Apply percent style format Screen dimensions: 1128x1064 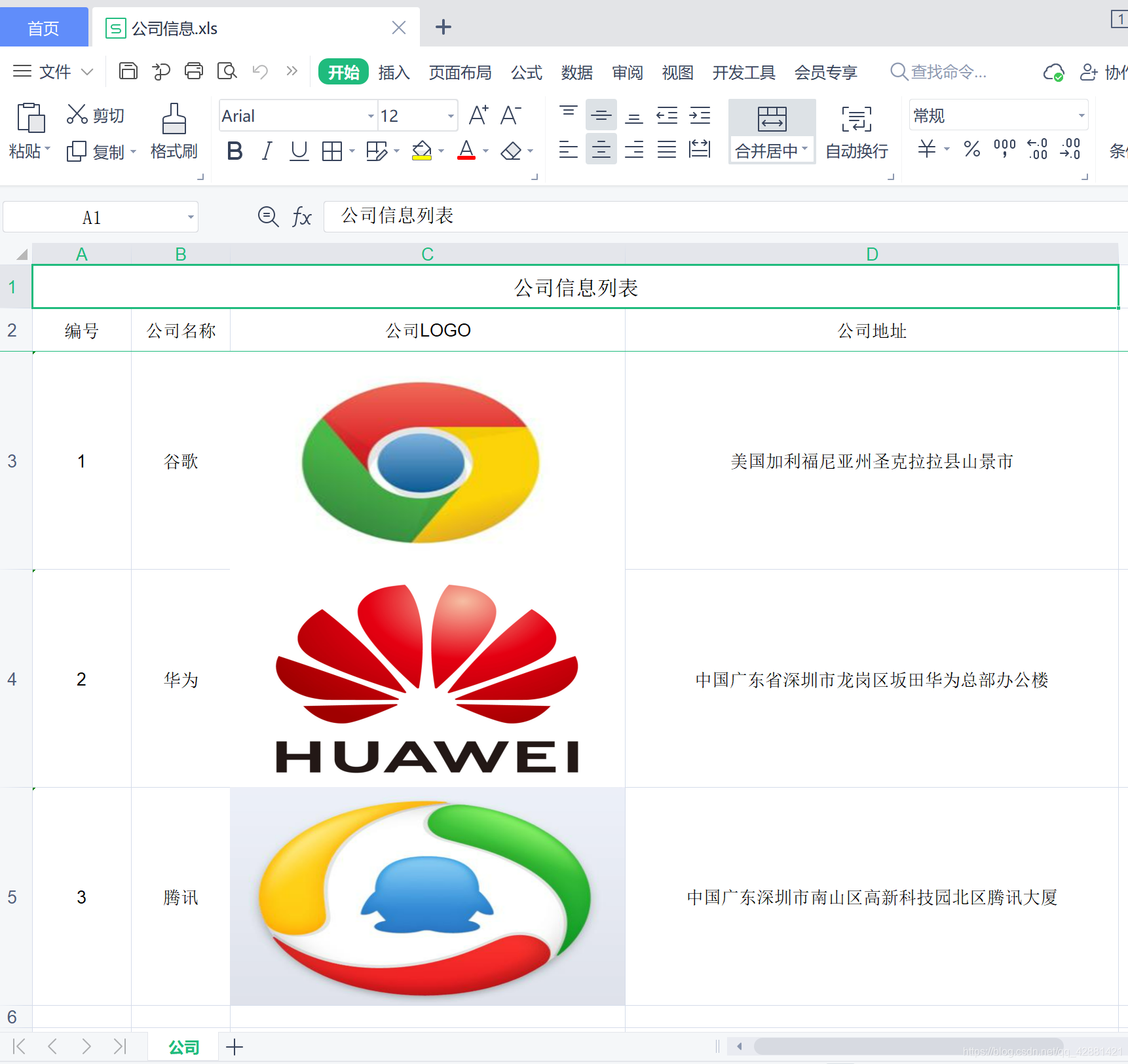click(972, 149)
